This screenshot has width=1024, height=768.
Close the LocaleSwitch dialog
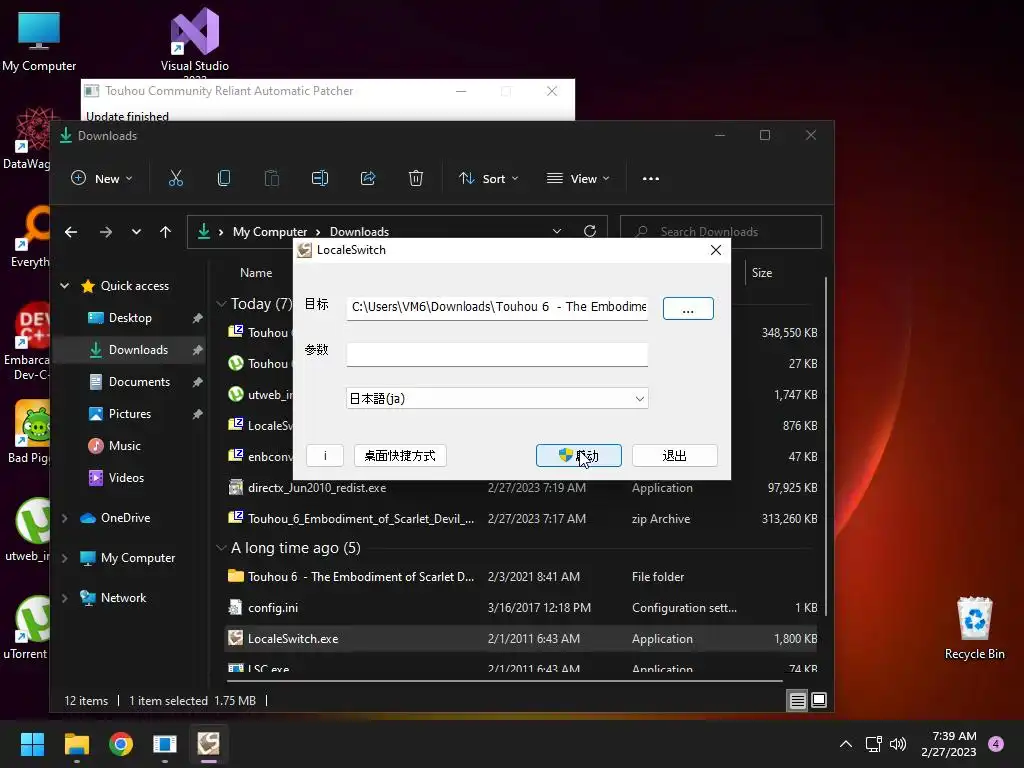[x=716, y=250]
